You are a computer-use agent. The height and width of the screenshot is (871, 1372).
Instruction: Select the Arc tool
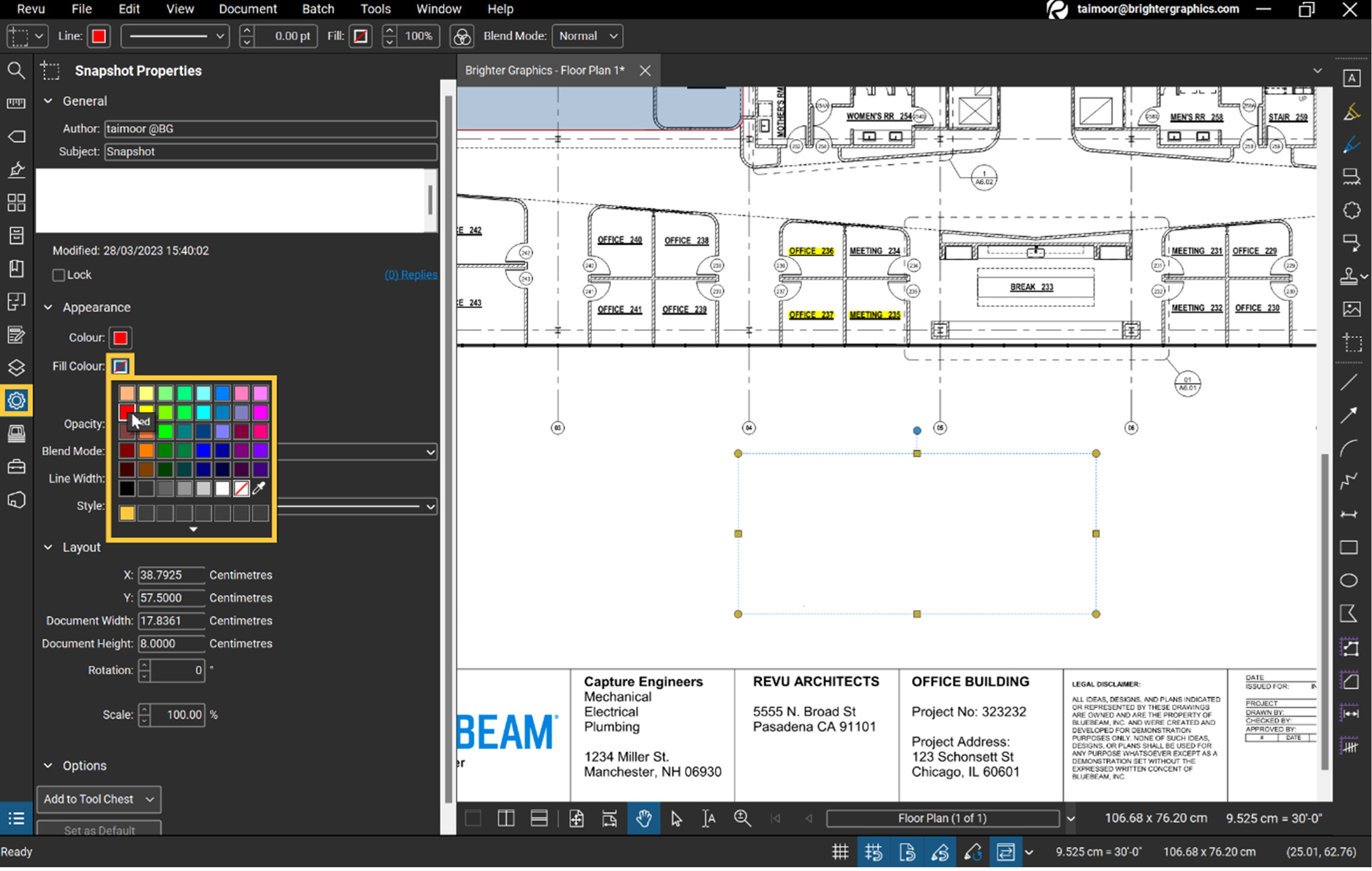1349,449
